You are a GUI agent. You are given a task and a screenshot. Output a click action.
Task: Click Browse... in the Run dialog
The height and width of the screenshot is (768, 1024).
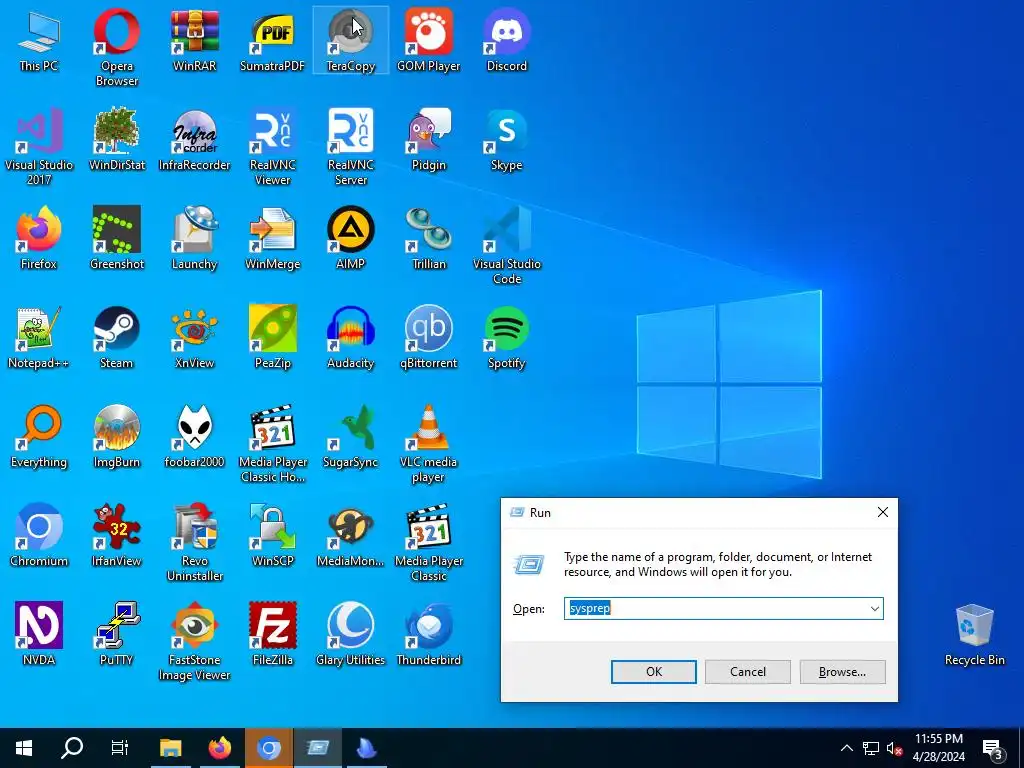(x=842, y=672)
